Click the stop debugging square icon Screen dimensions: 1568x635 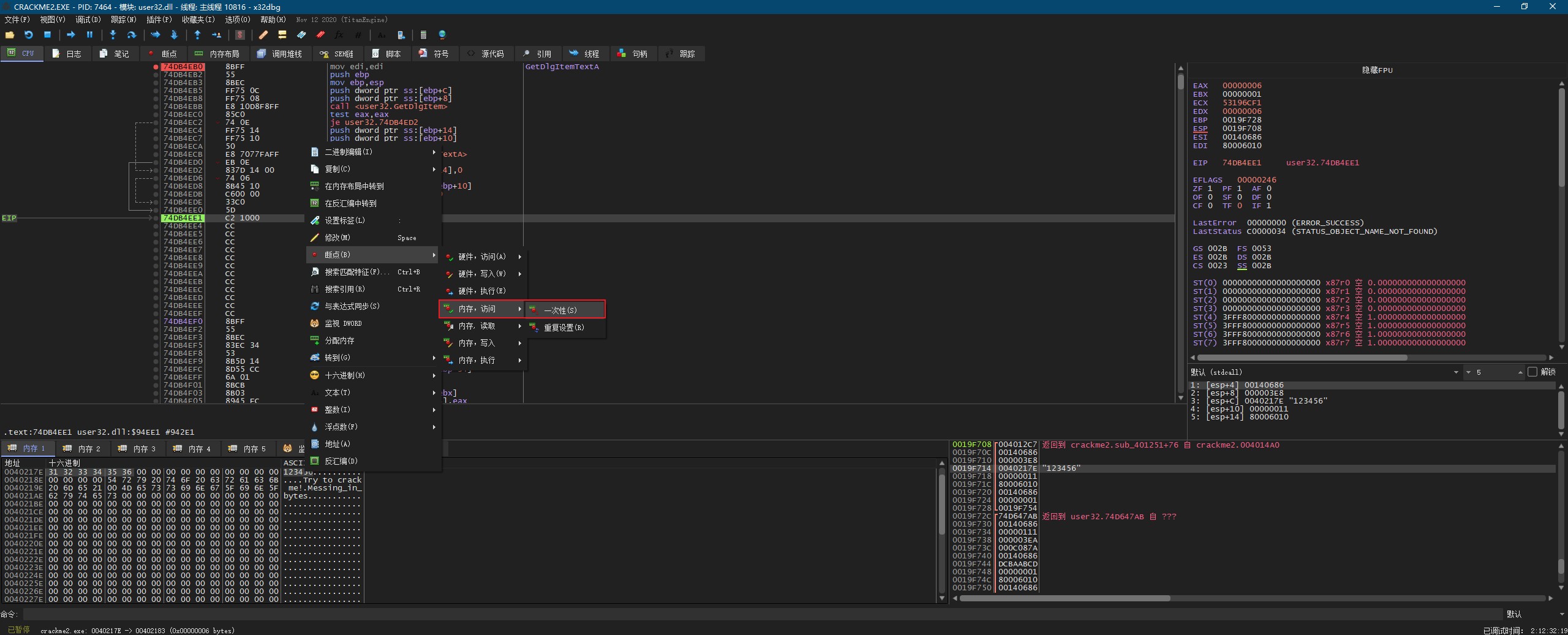[x=47, y=35]
